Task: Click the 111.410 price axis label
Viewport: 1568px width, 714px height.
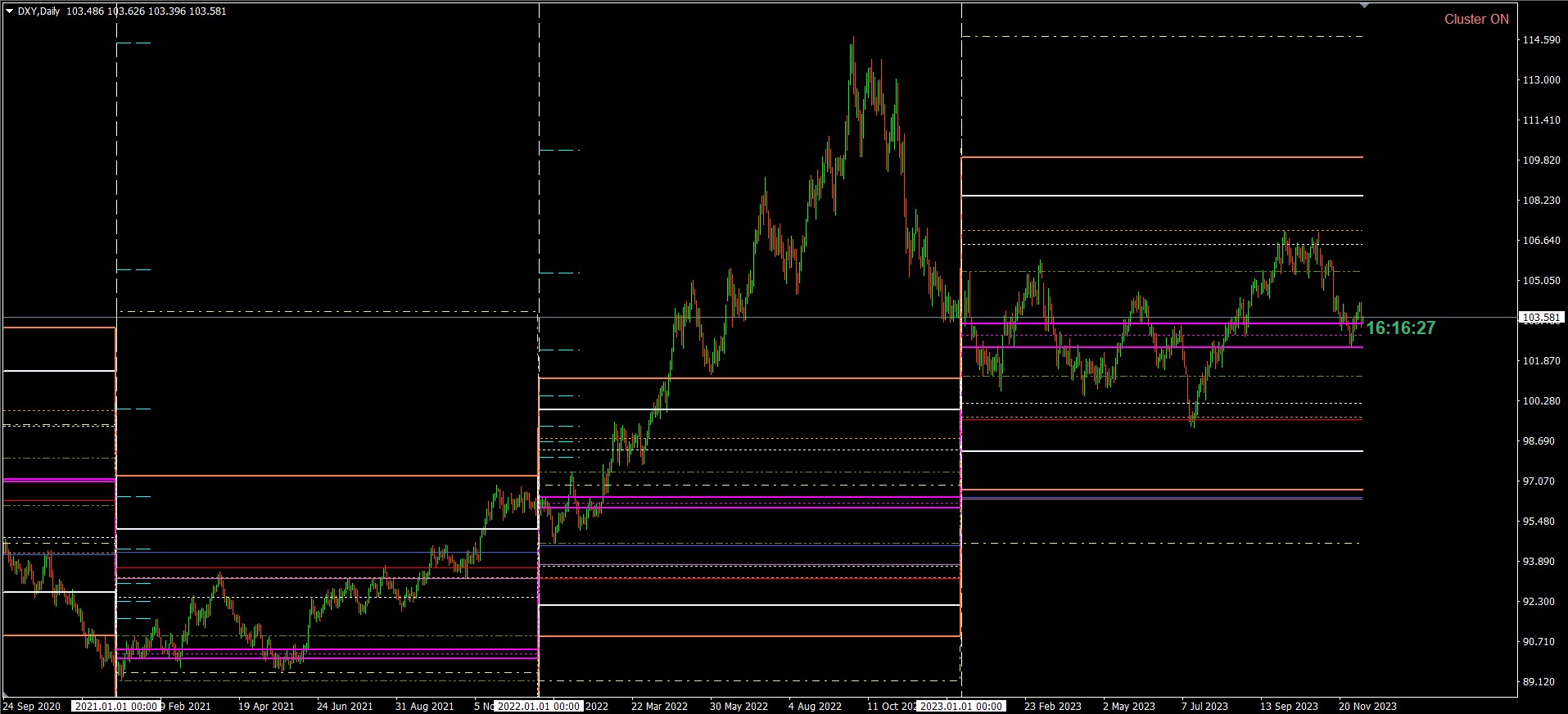Action: click(1541, 120)
